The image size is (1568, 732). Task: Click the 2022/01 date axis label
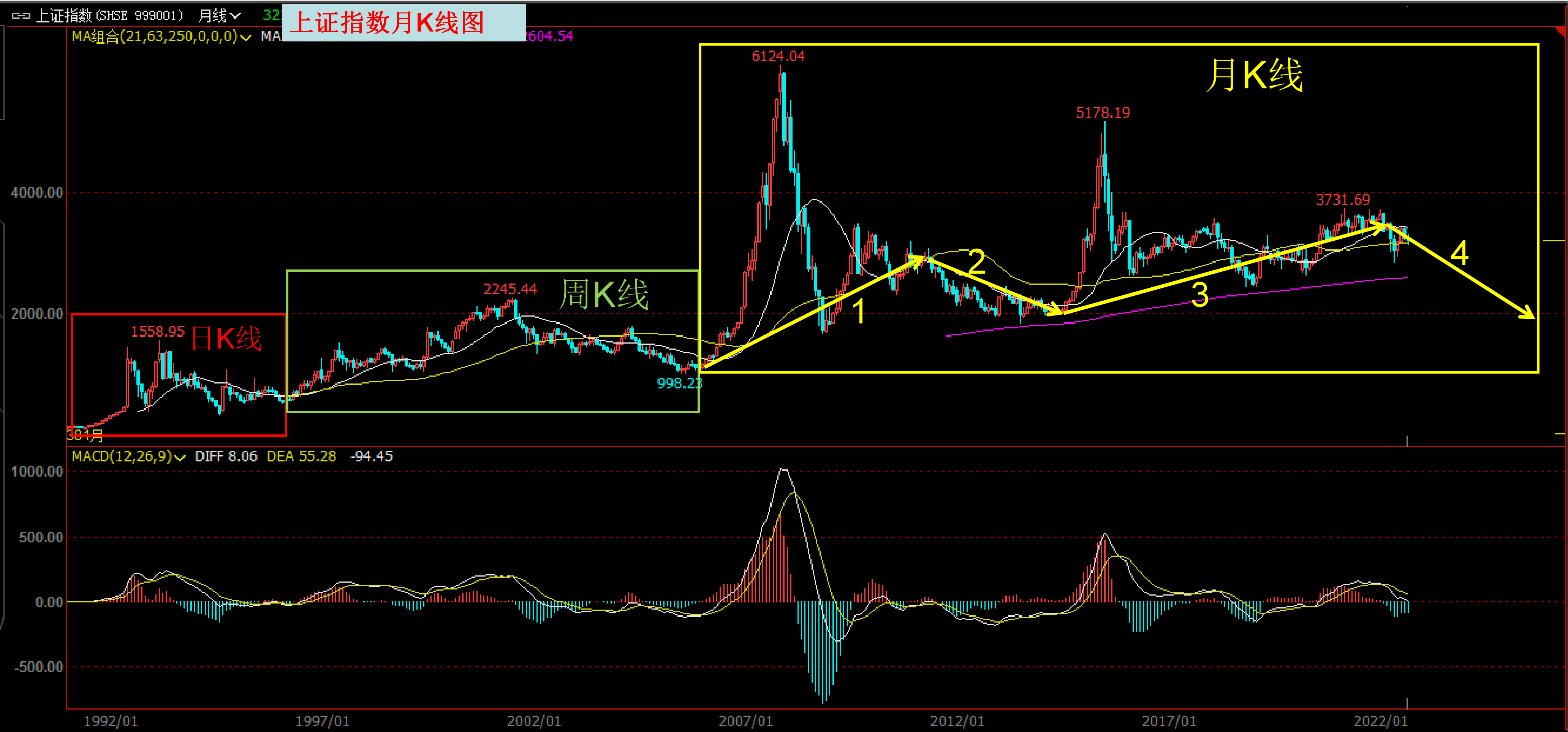(1381, 722)
